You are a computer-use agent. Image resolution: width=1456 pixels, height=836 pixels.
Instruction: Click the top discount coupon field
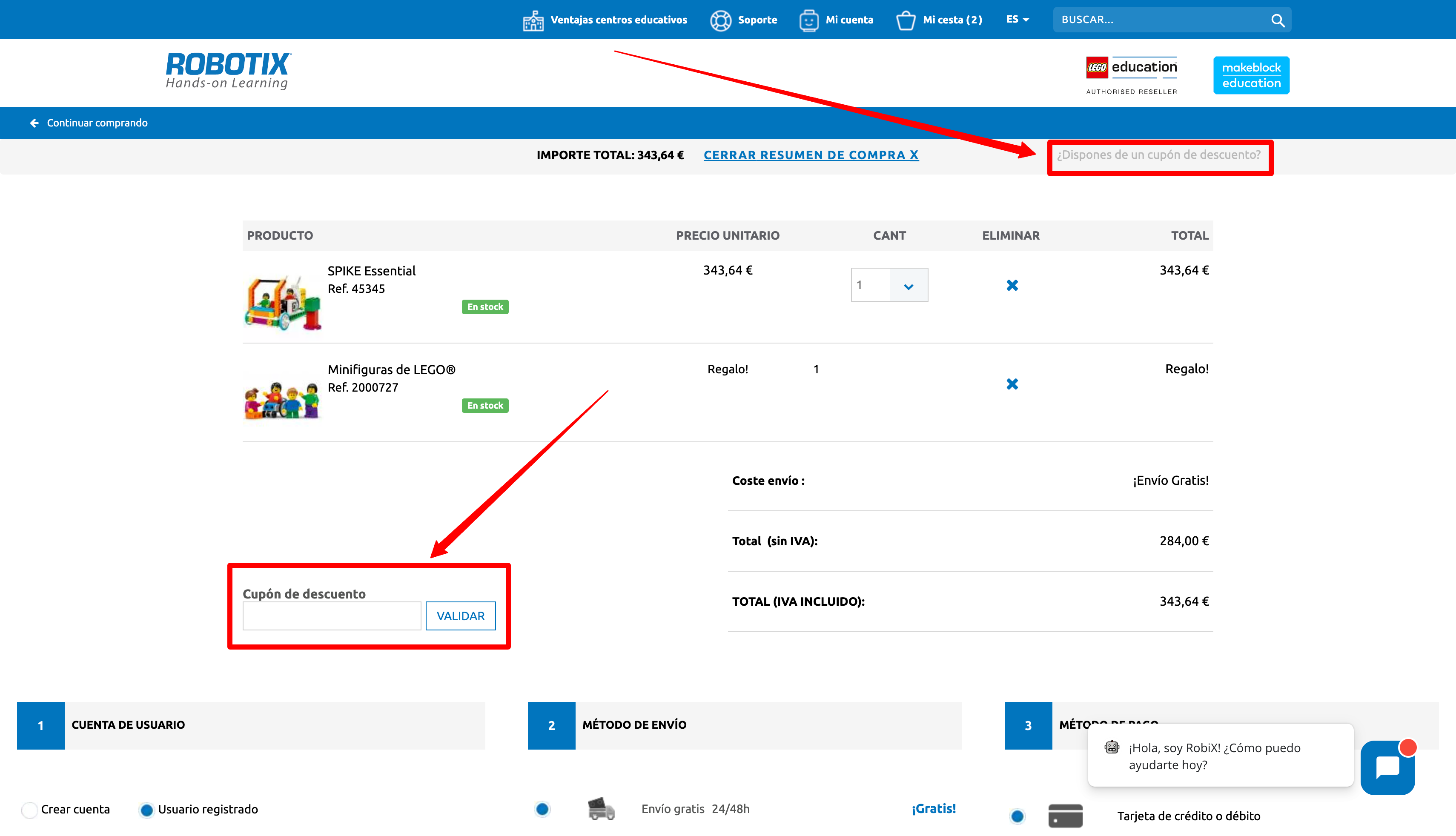tap(1160, 155)
